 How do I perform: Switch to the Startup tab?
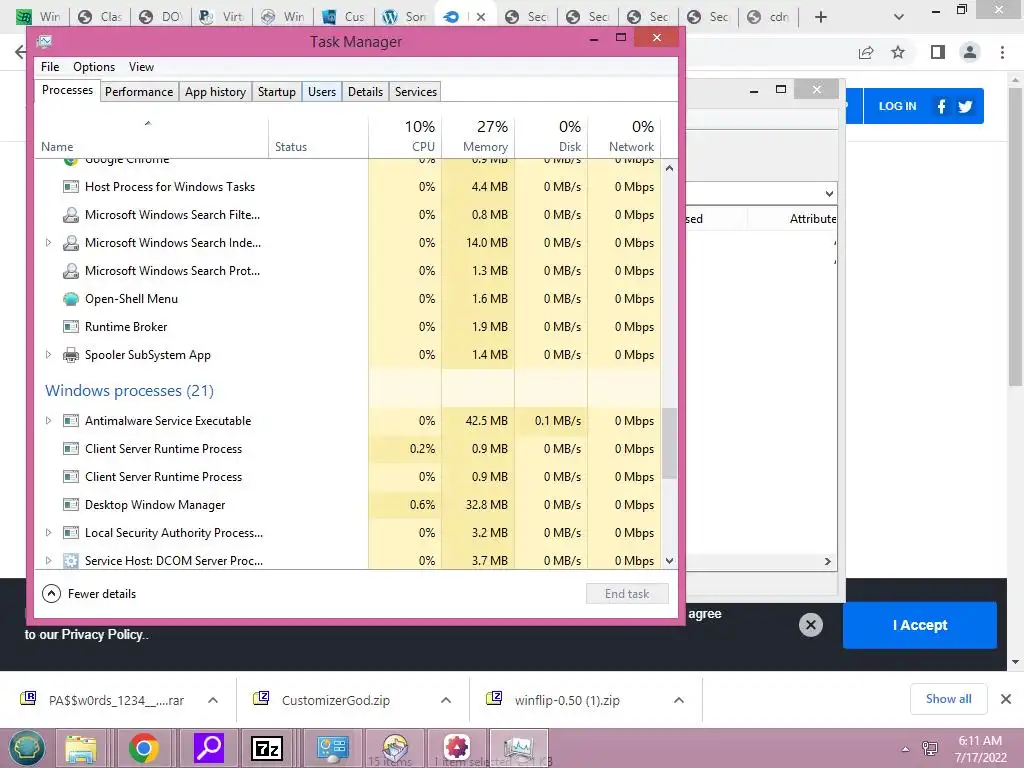pos(277,91)
